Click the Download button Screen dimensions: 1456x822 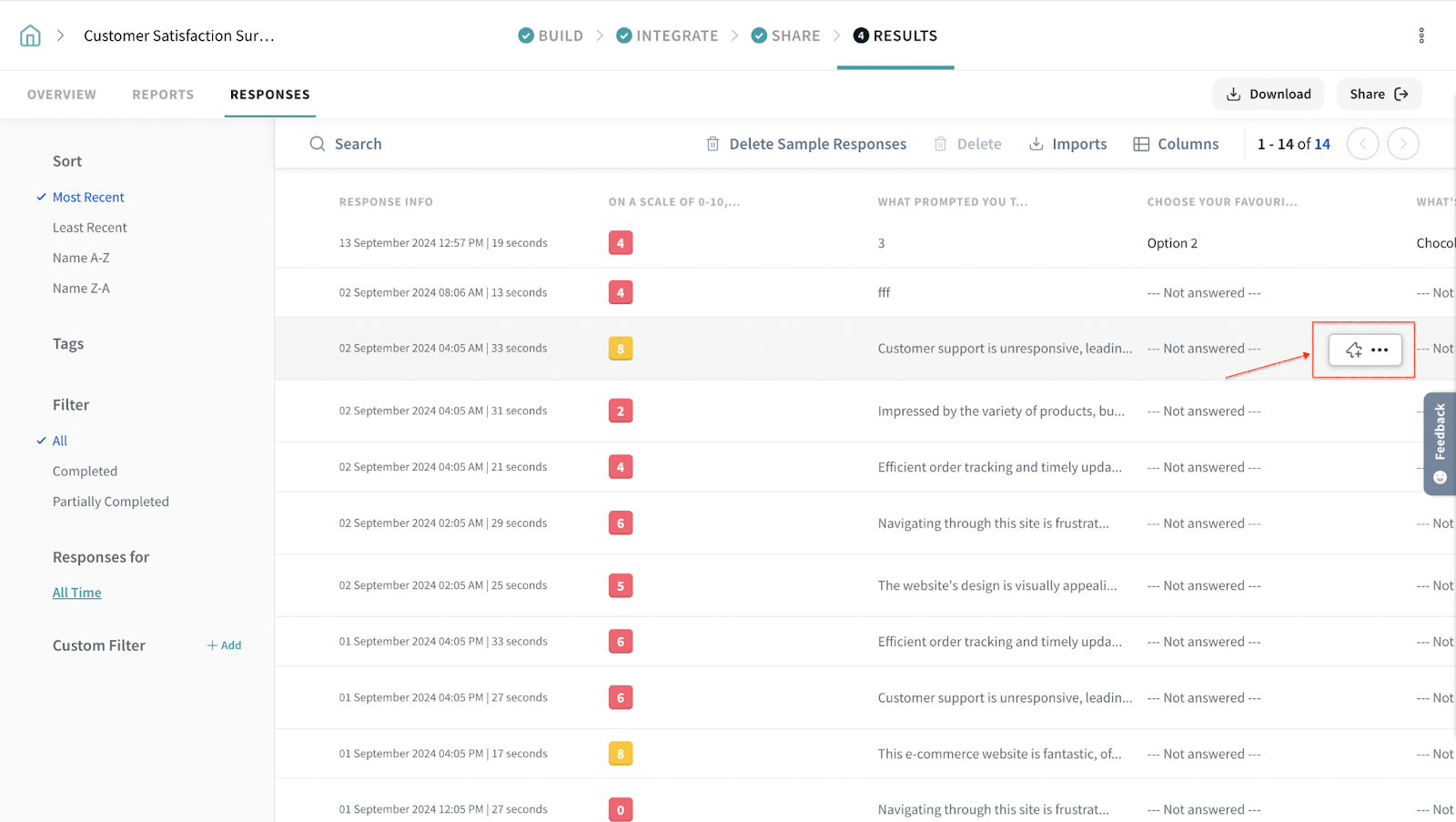click(1268, 94)
